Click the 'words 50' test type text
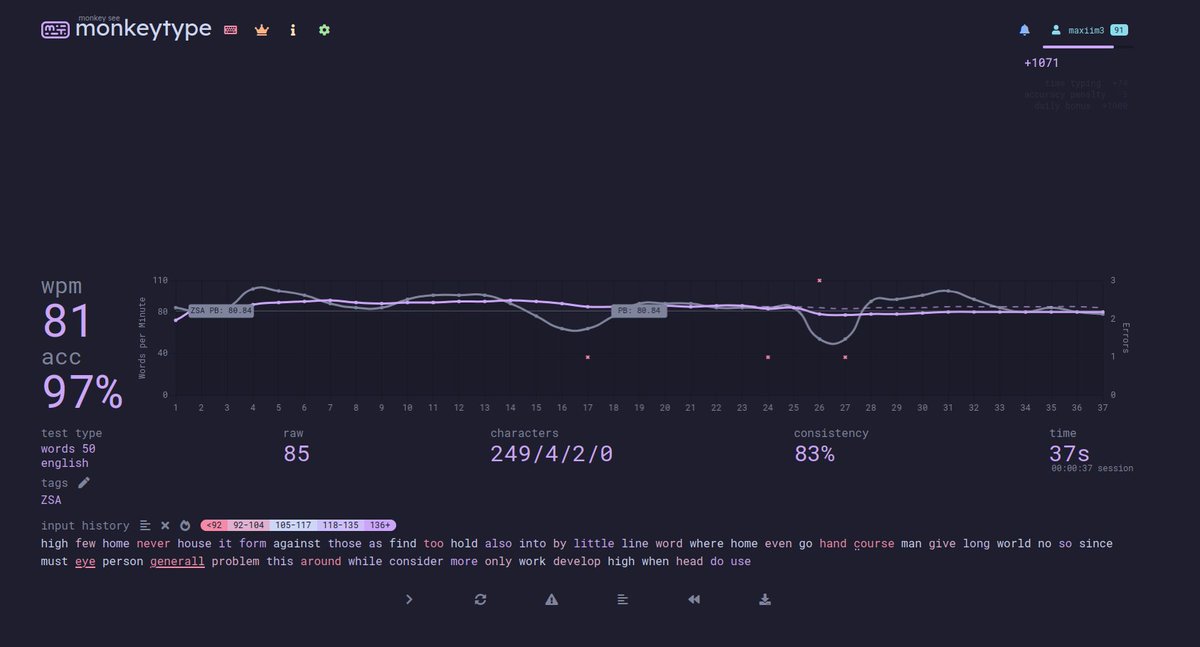Screen dimensions: 1200x647 pos(68,449)
